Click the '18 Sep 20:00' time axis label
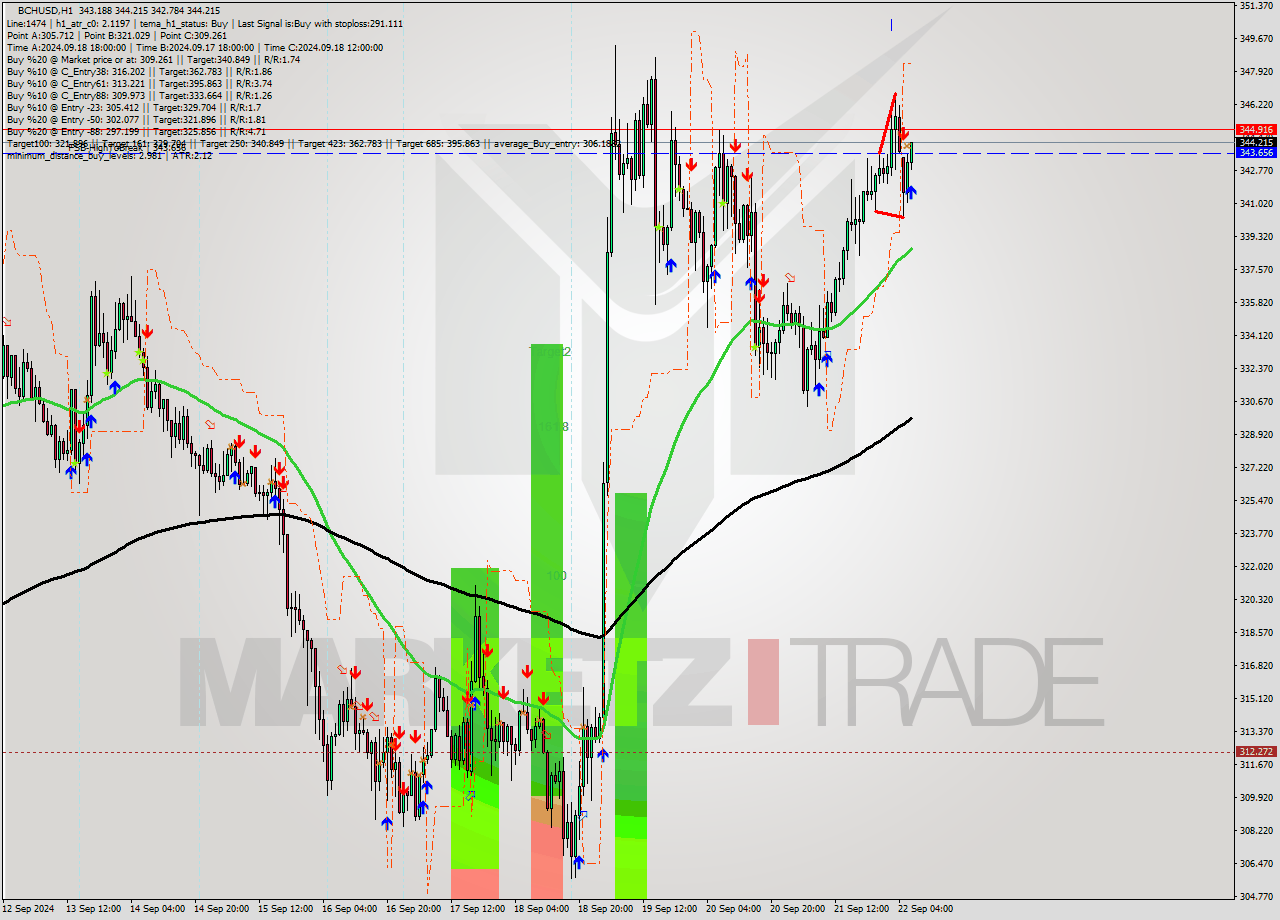This screenshot has width=1280, height=920. coord(605,909)
